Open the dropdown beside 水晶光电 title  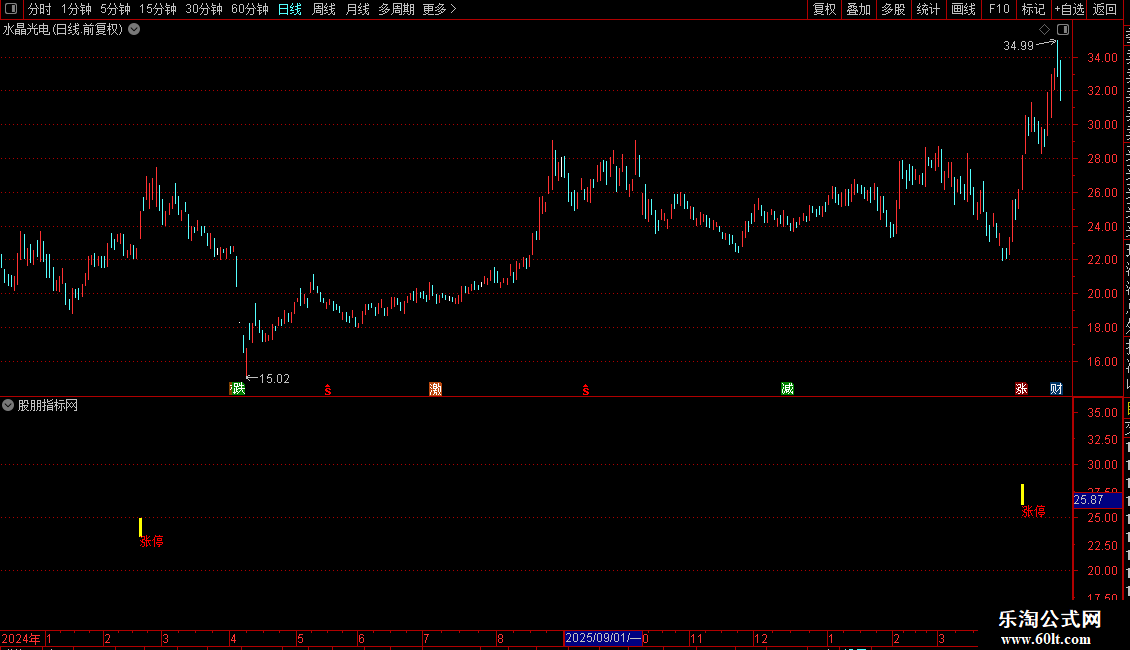point(134,30)
